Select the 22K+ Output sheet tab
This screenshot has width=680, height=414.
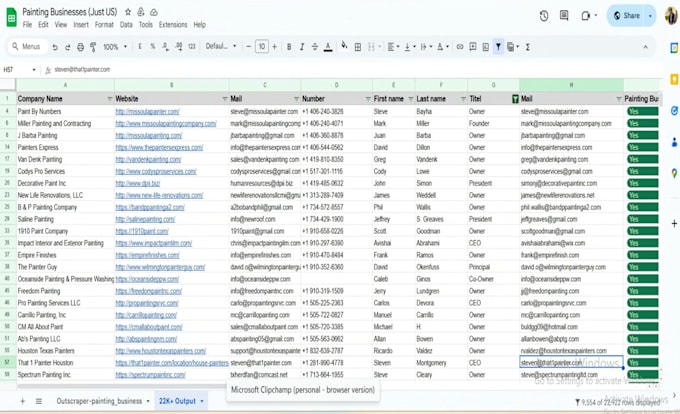click(177, 401)
